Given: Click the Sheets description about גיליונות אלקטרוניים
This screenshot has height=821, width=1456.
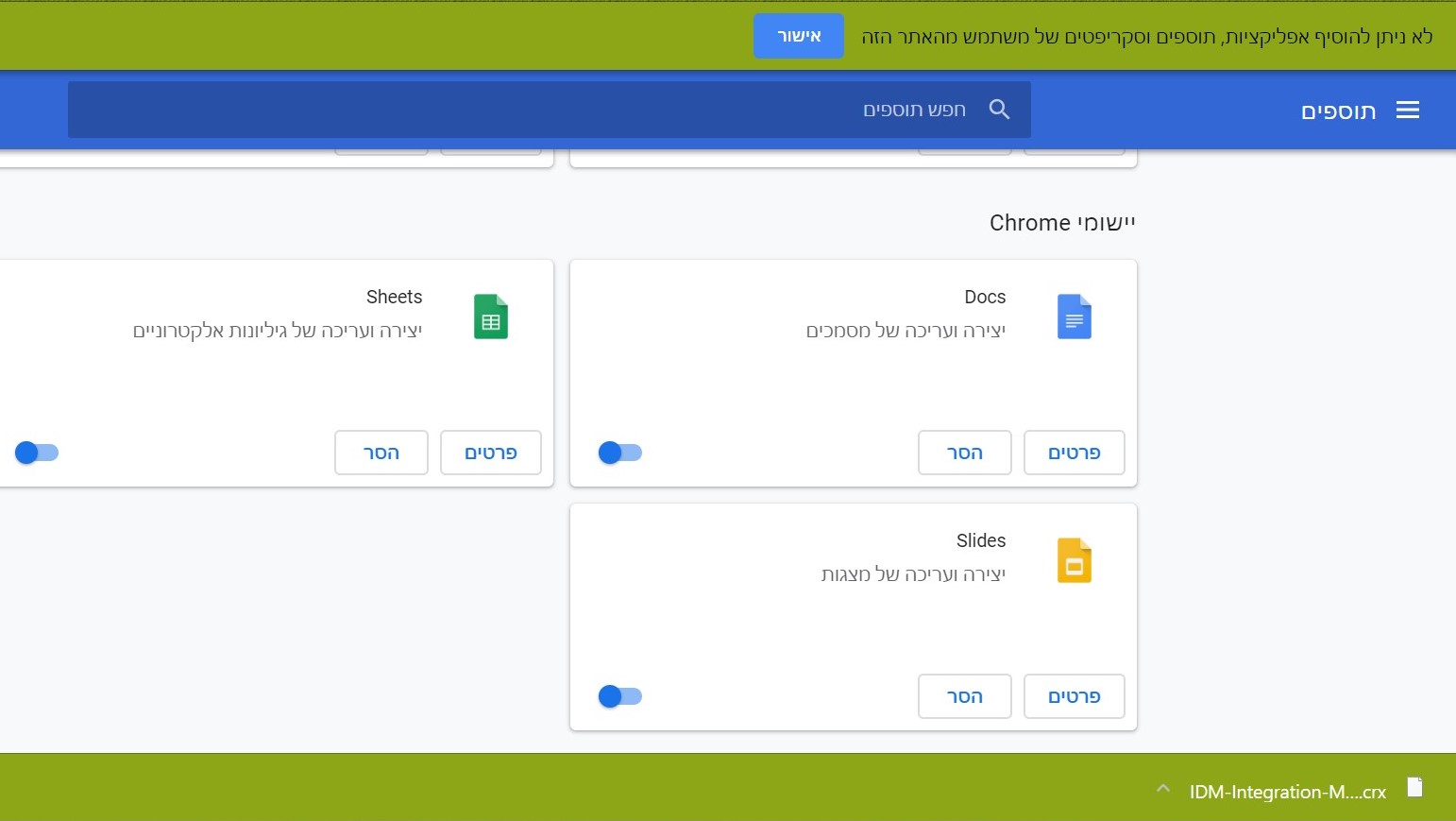Looking at the screenshot, I should click(x=278, y=331).
